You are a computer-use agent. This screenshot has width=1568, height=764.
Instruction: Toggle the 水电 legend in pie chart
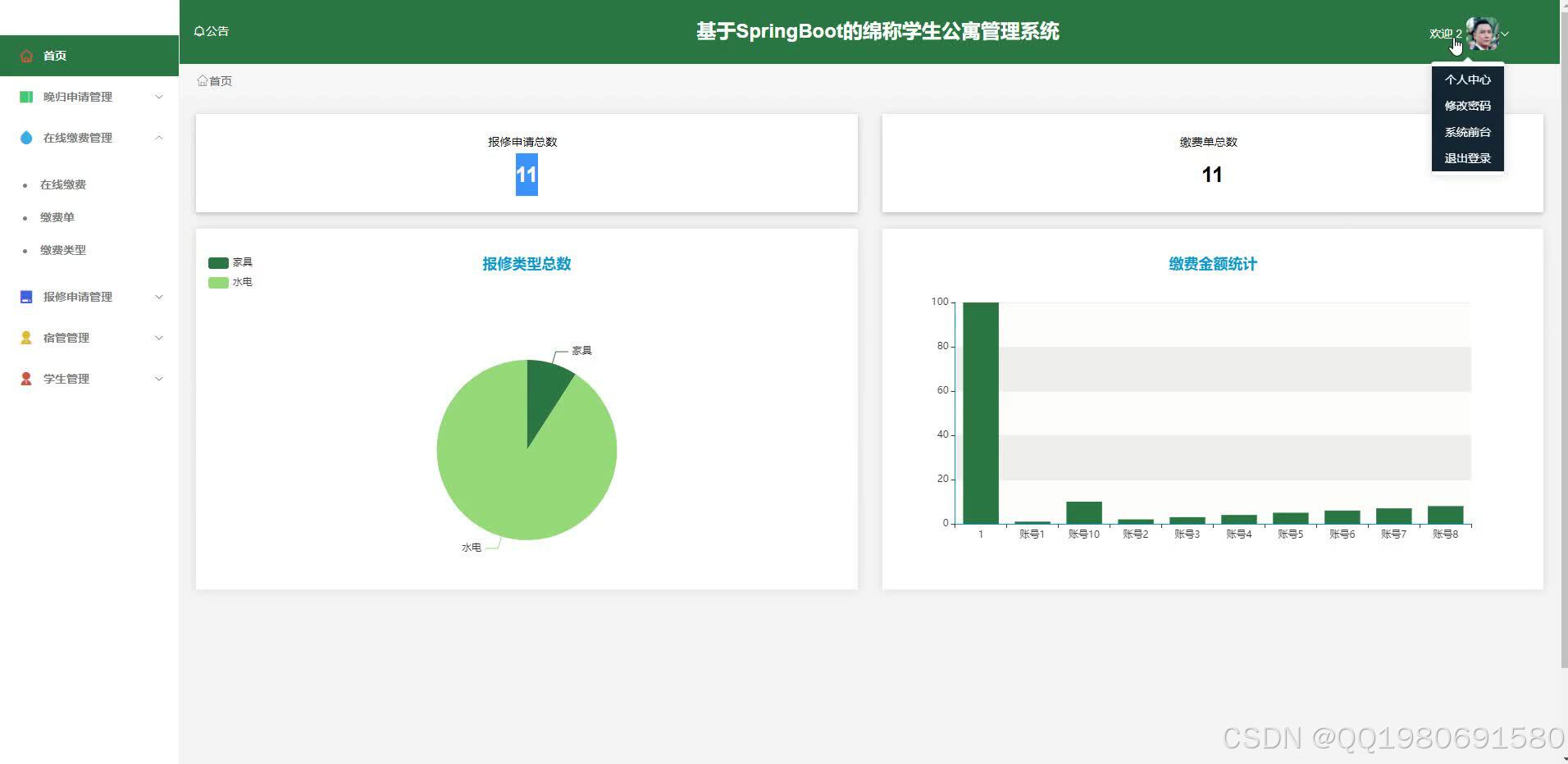click(x=230, y=281)
